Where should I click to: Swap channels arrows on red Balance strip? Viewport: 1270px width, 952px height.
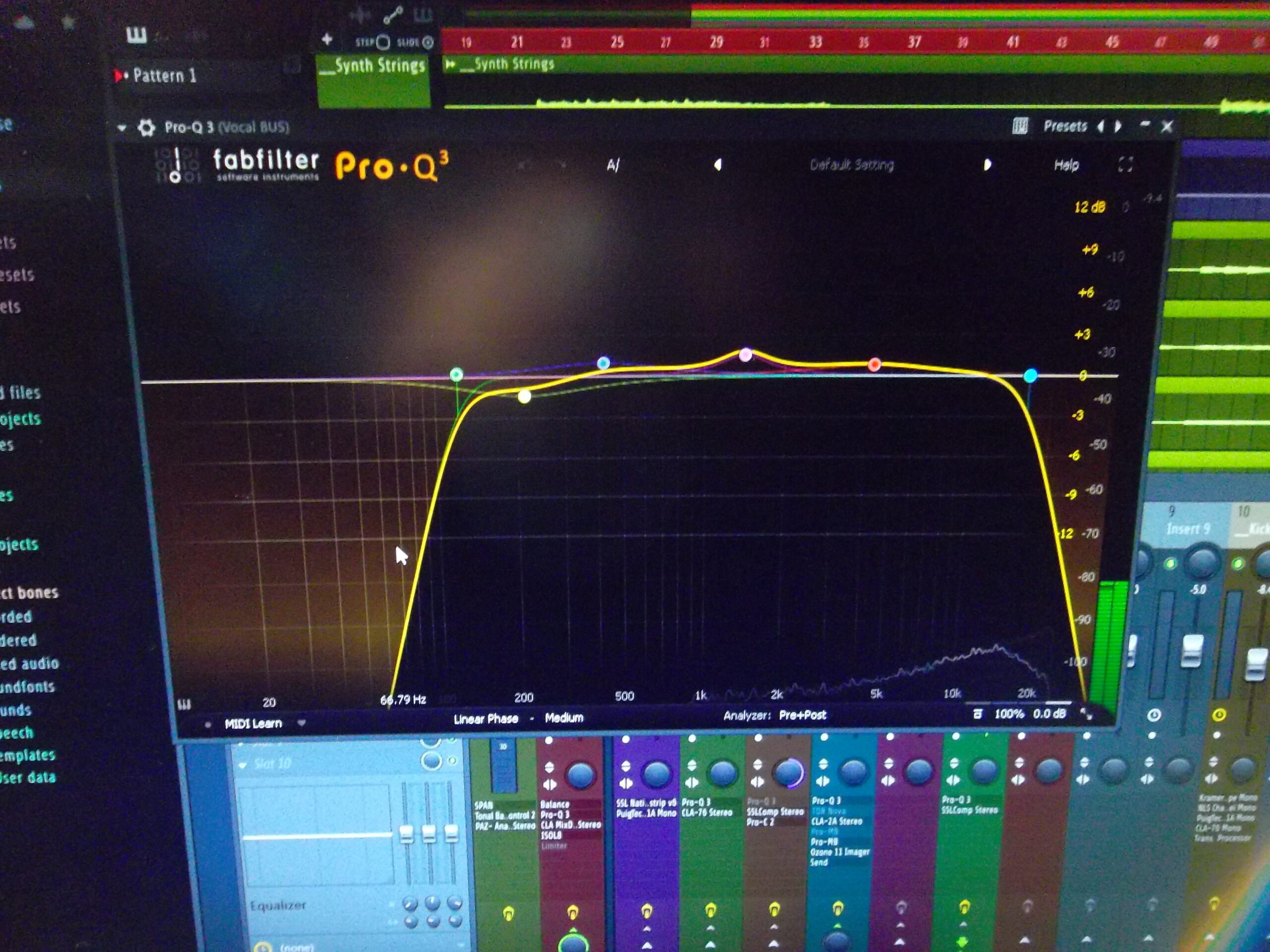[x=550, y=784]
